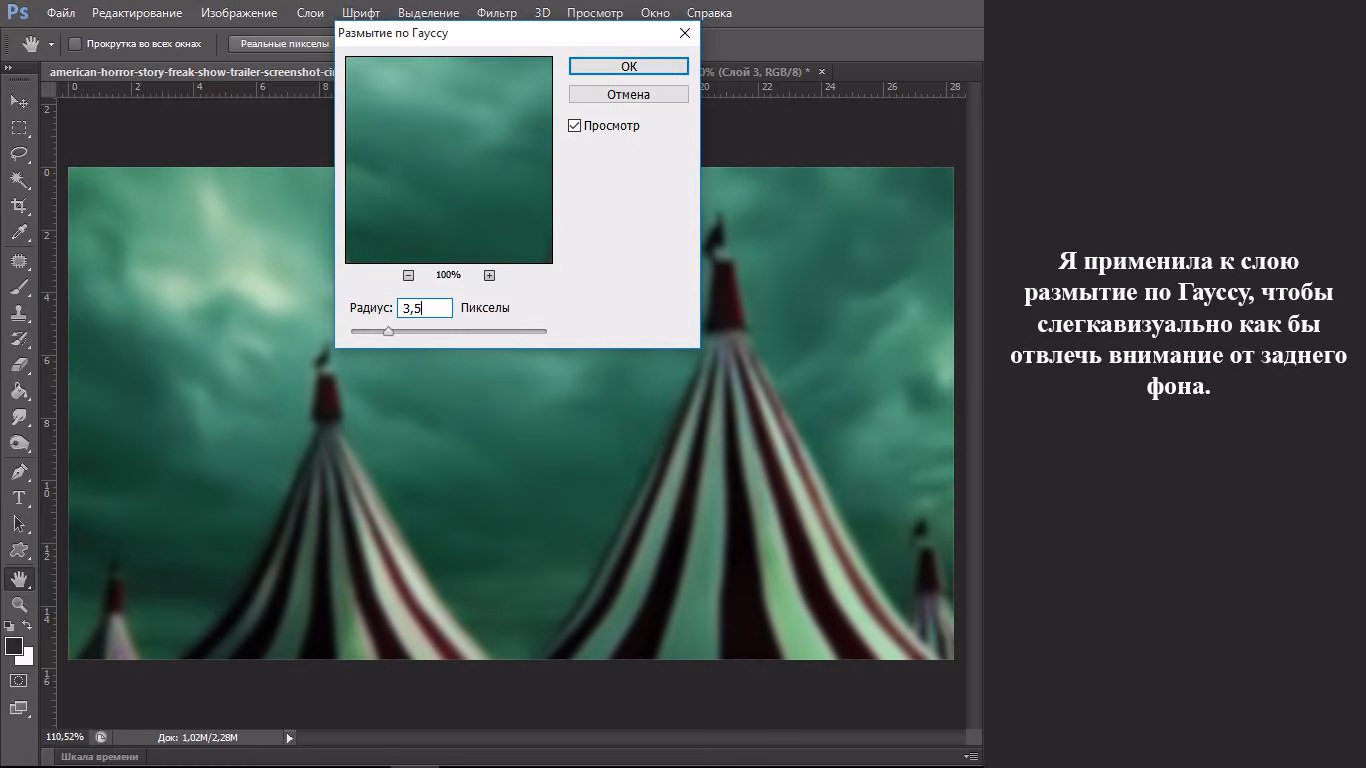Select the Crop tool

[x=19, y=206]
